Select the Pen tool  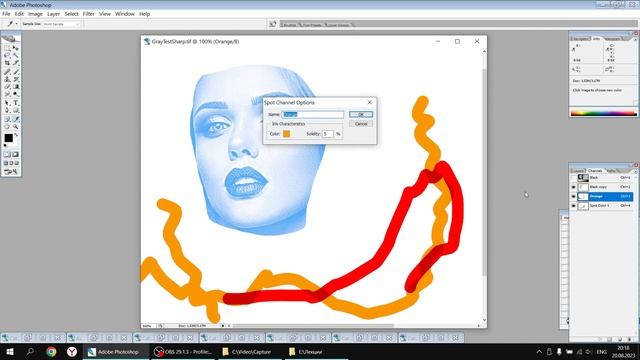point(7,111)
